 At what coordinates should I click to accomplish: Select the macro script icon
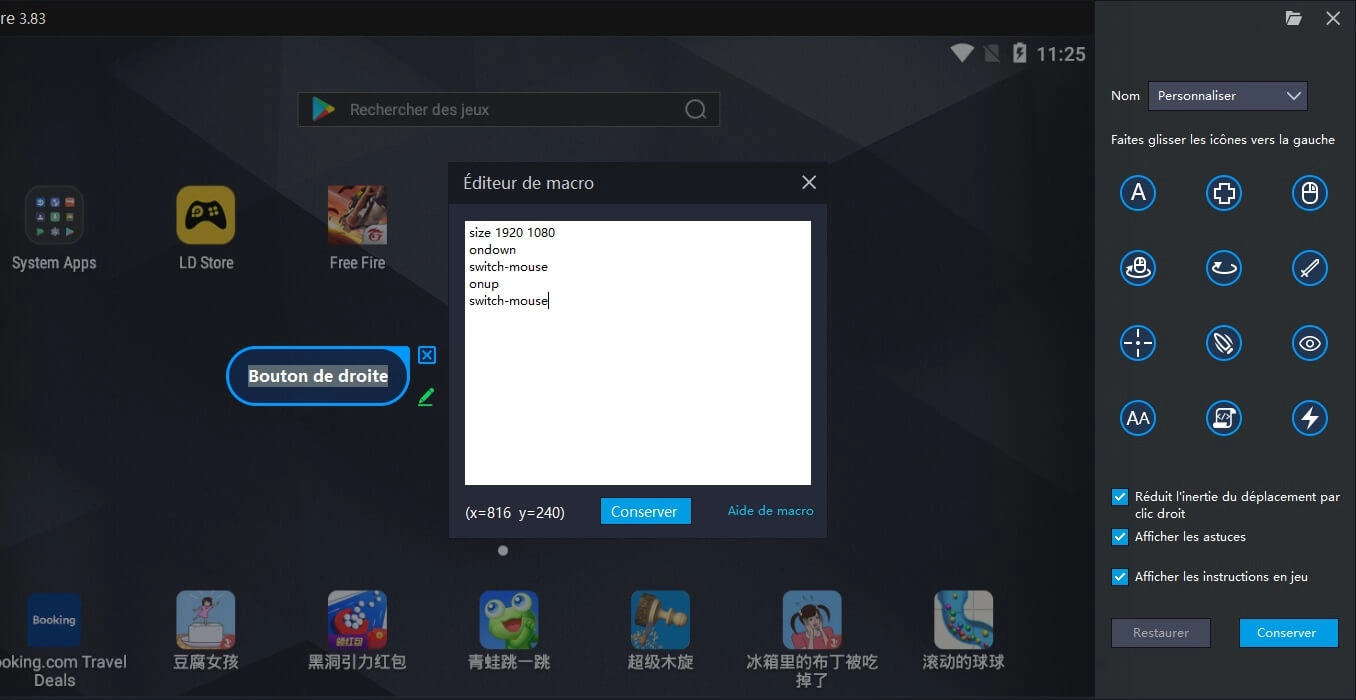click(x=1224, y=418)
